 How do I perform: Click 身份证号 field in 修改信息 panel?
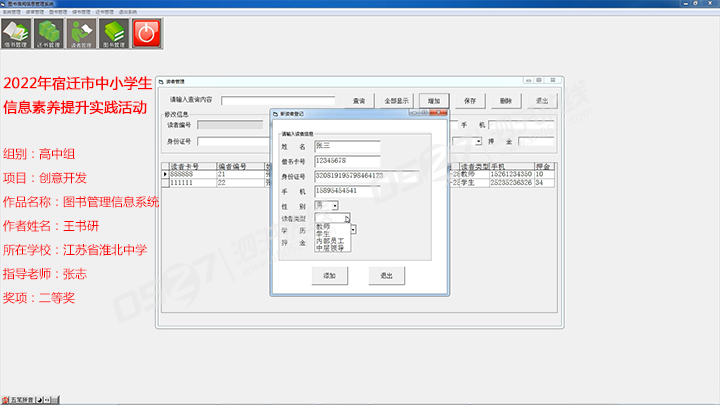tap(234, 141)
